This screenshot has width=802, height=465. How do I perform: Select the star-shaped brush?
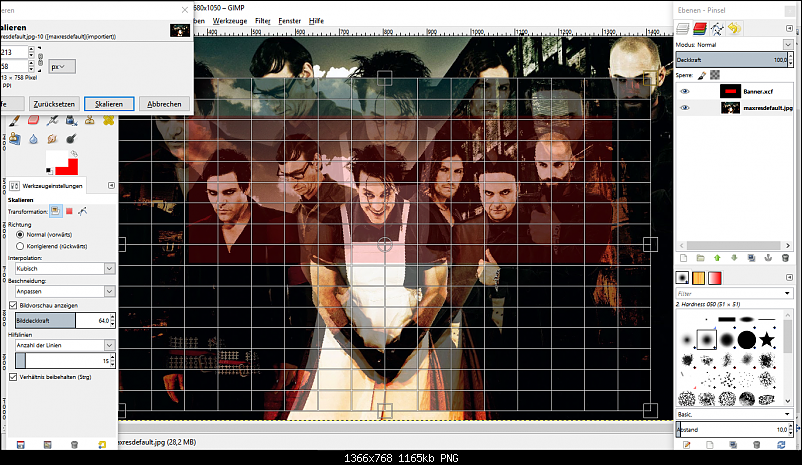coord(766,339)
